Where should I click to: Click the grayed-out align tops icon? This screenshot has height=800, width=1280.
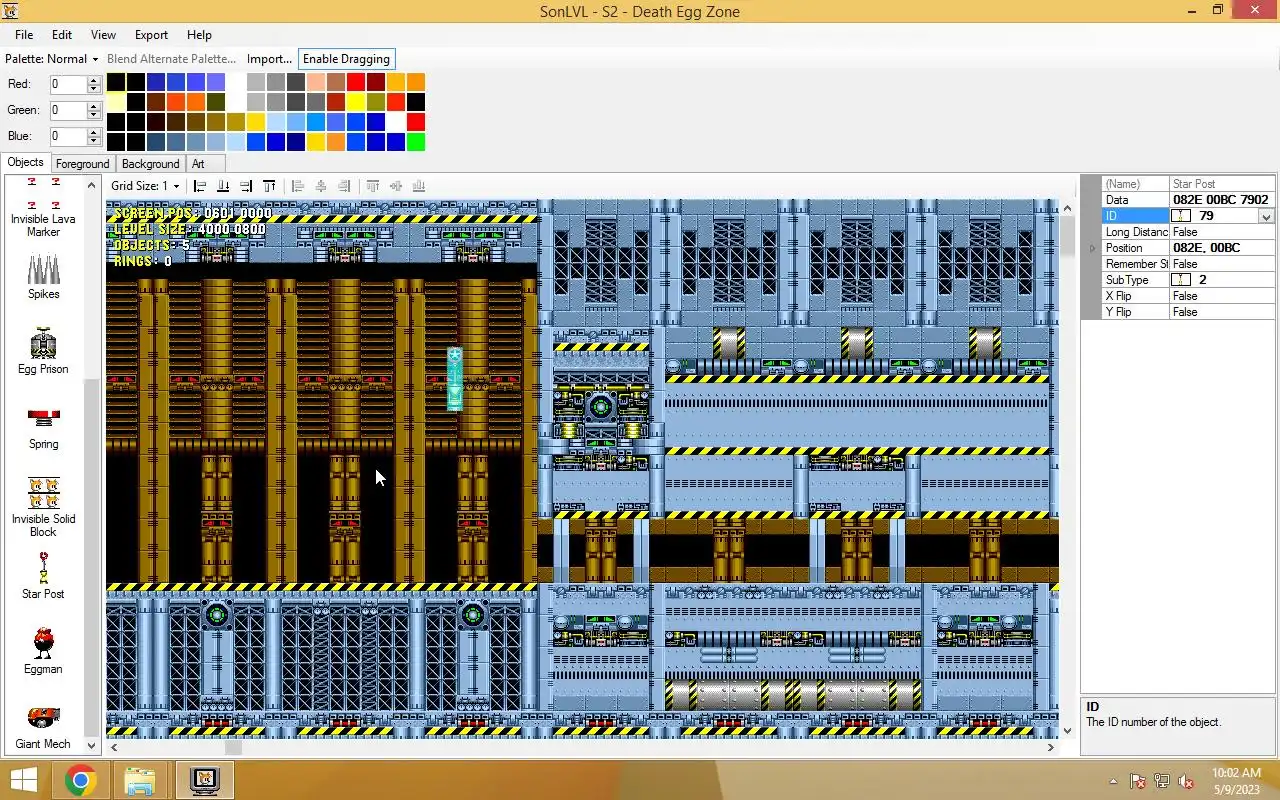pos(373,186)
